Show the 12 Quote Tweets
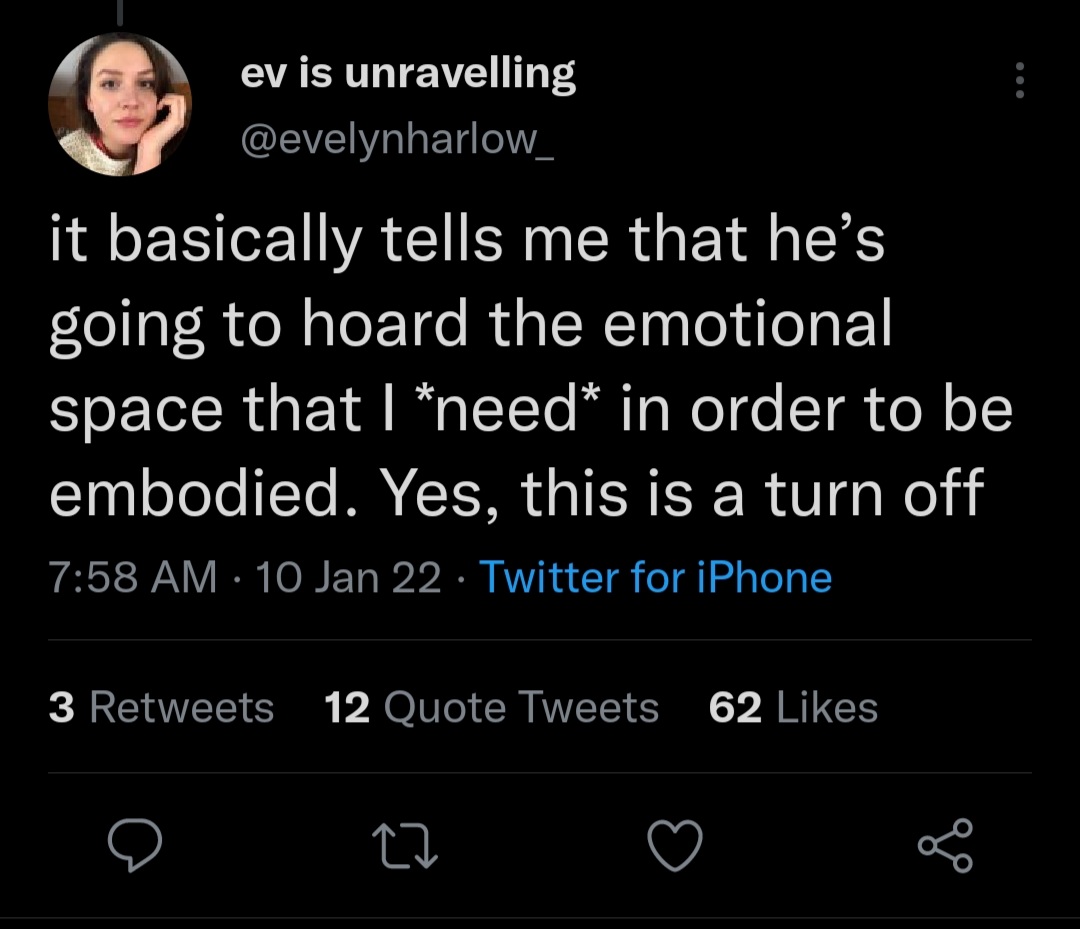1080x929 pixels. click(492, 708)
